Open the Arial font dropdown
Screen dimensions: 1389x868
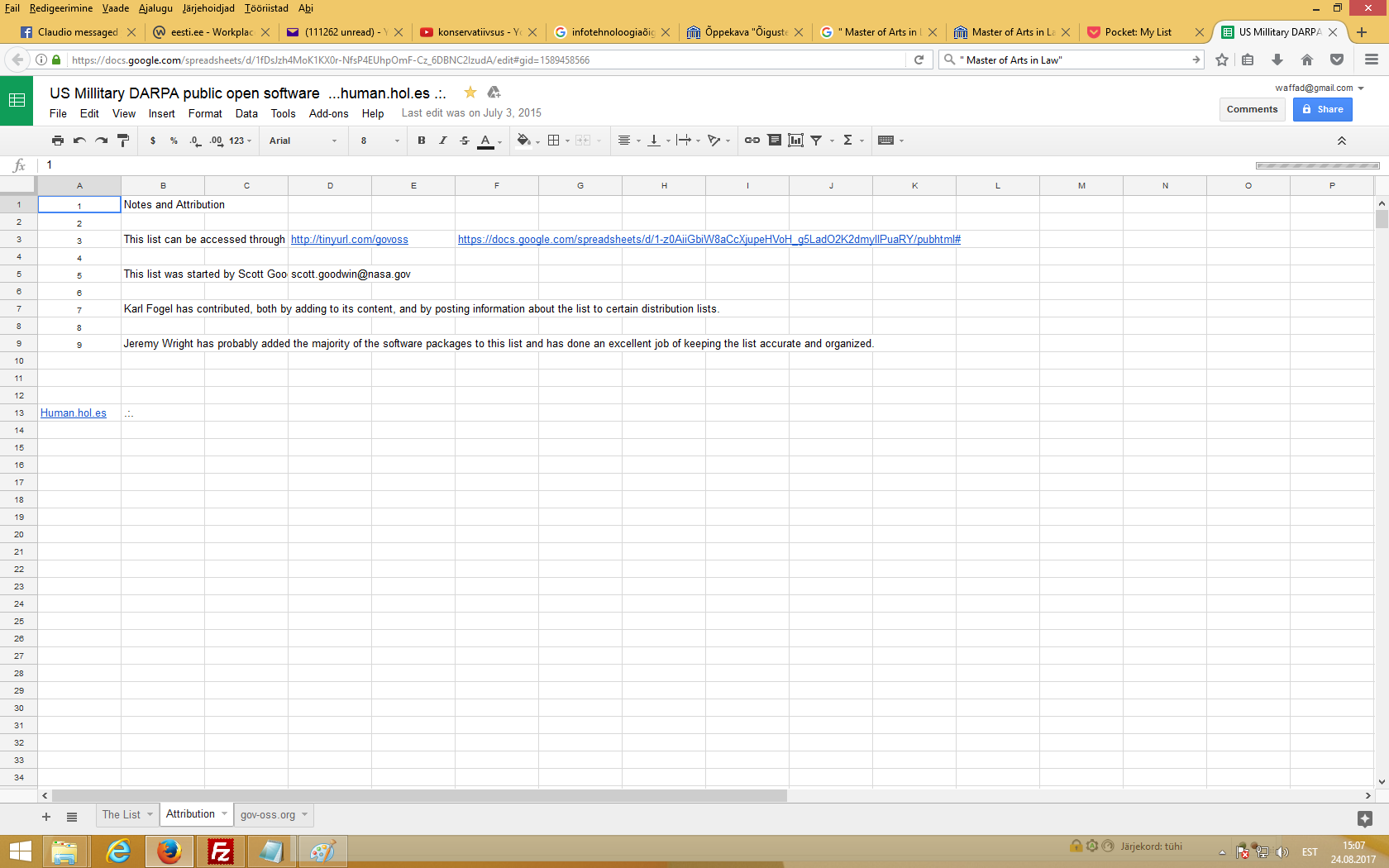[303, 141]
